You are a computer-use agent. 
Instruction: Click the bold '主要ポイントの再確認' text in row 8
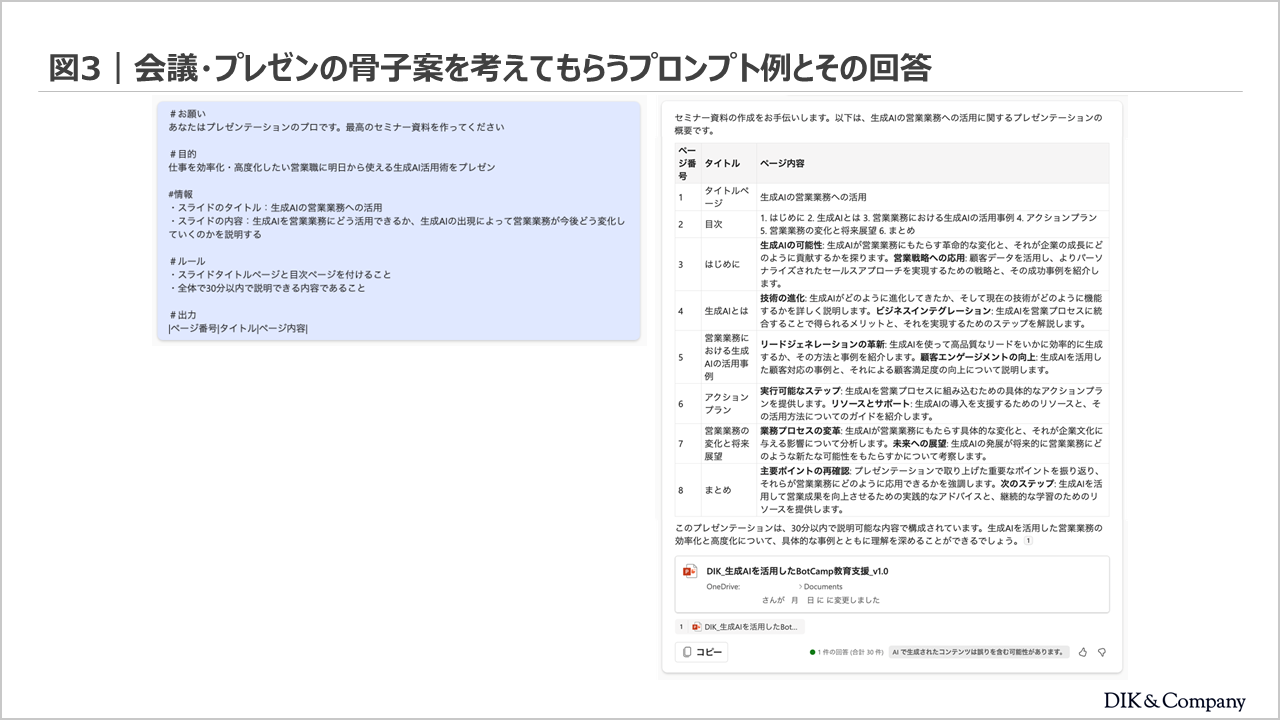click(804, 471)
